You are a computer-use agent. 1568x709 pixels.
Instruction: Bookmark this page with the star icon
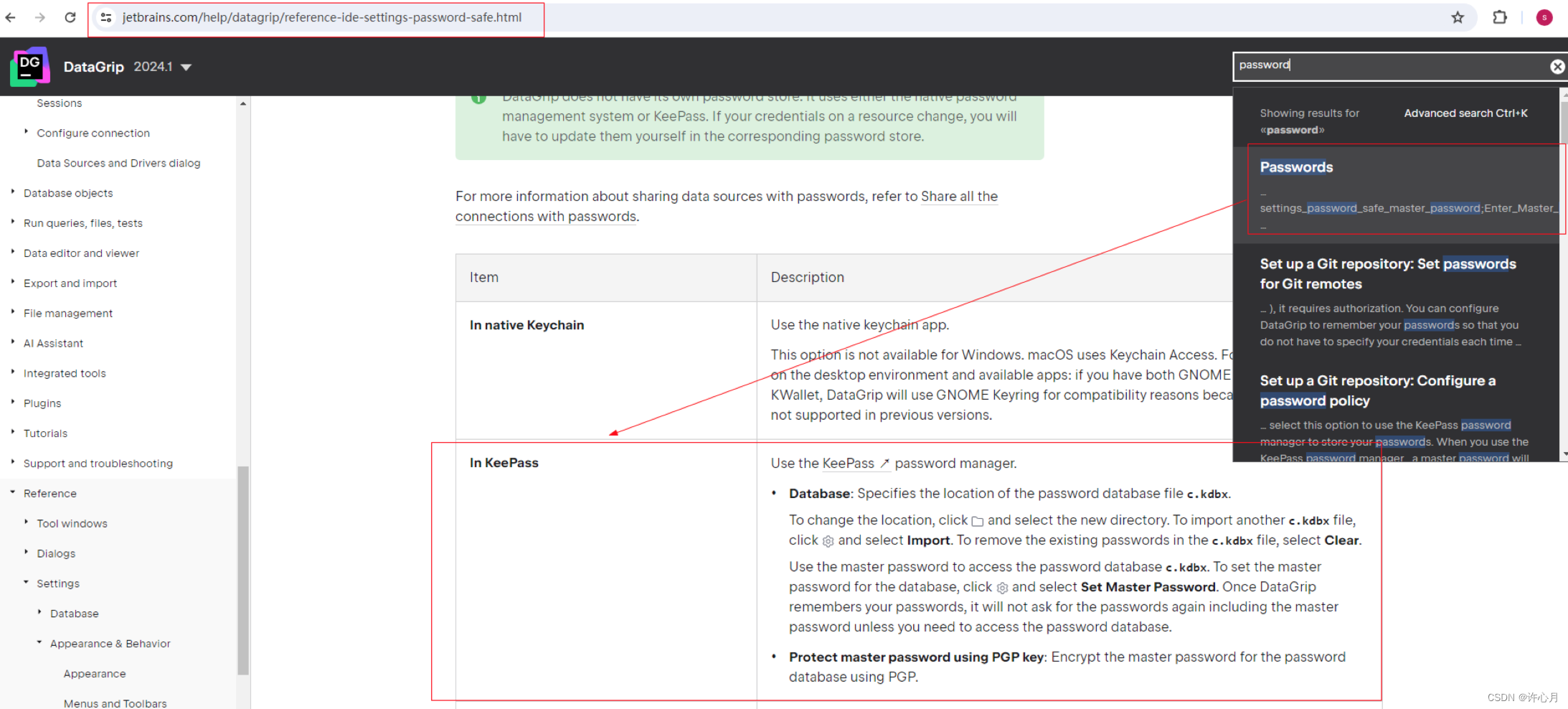tap(1458, 17)
